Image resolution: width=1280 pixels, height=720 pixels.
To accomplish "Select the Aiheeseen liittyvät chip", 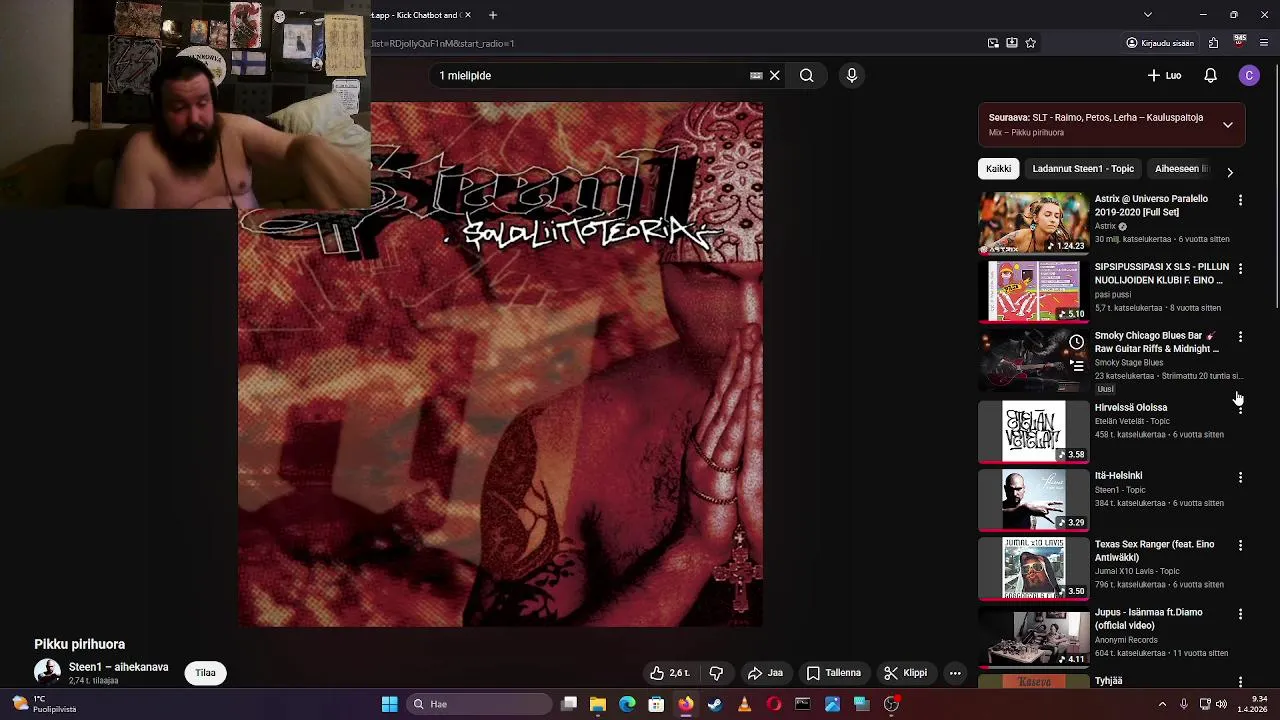I will point(1181,169).
